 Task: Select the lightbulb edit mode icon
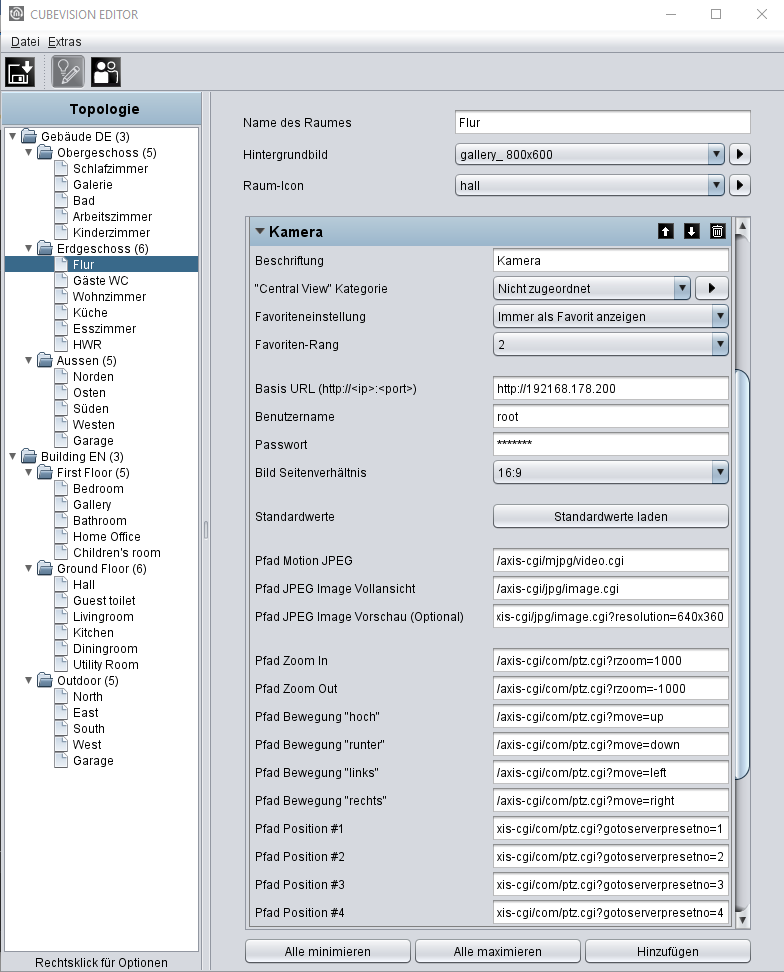point(68,72)
